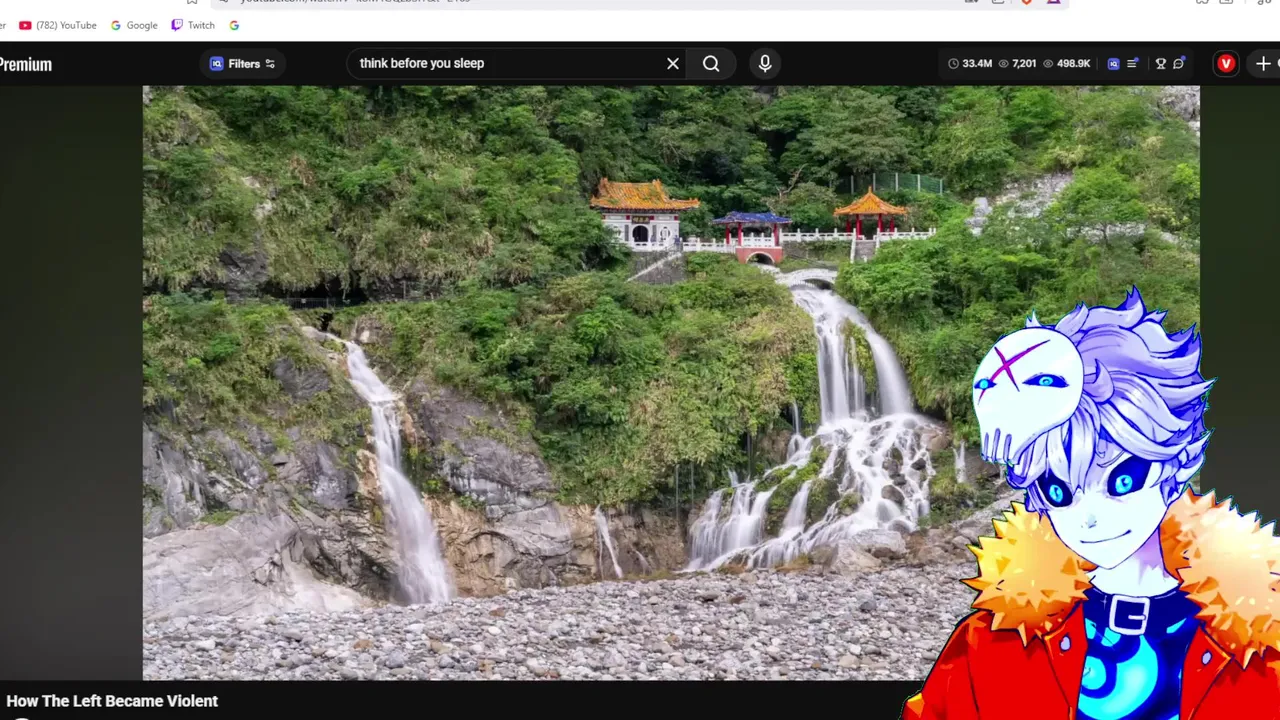Click the YouTube Premium logo

coord(25,64)
